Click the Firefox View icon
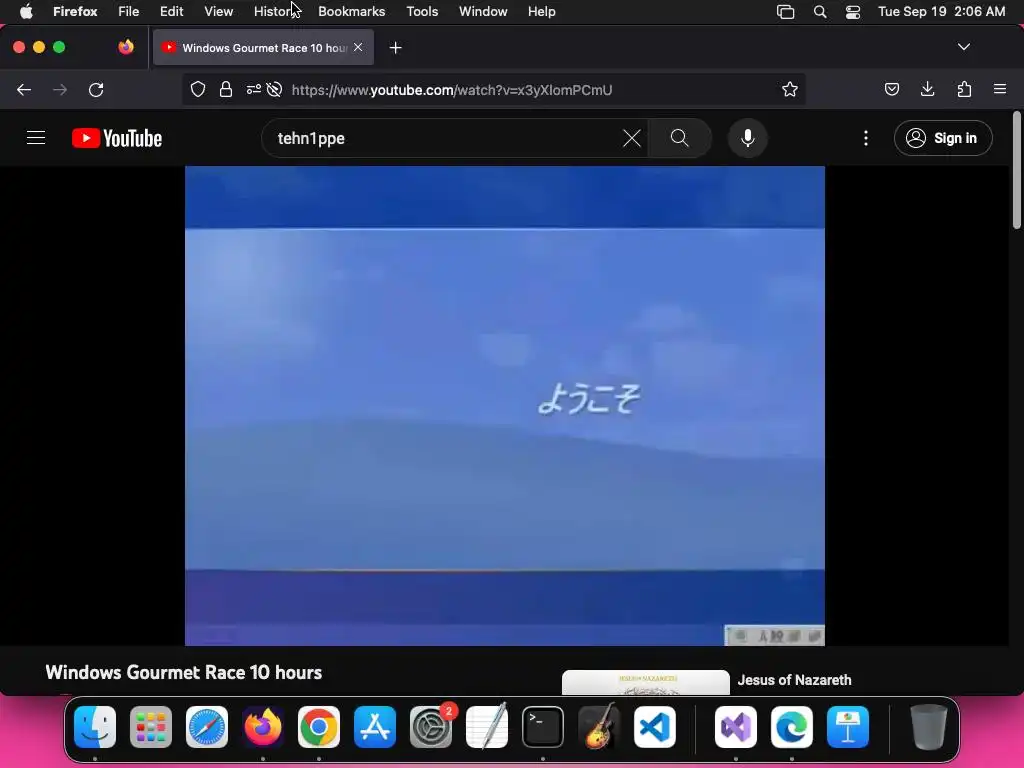The image size is (1024, 768). click(x=126, y=47)
